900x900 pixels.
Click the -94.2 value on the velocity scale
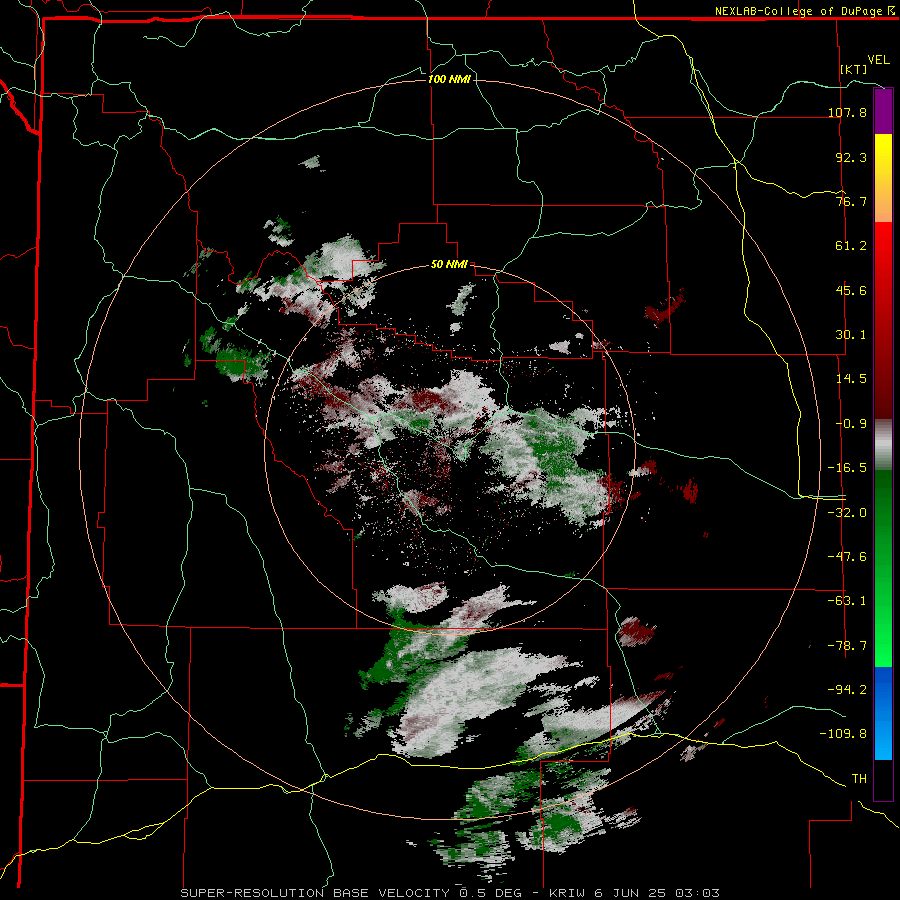(847, 690)
